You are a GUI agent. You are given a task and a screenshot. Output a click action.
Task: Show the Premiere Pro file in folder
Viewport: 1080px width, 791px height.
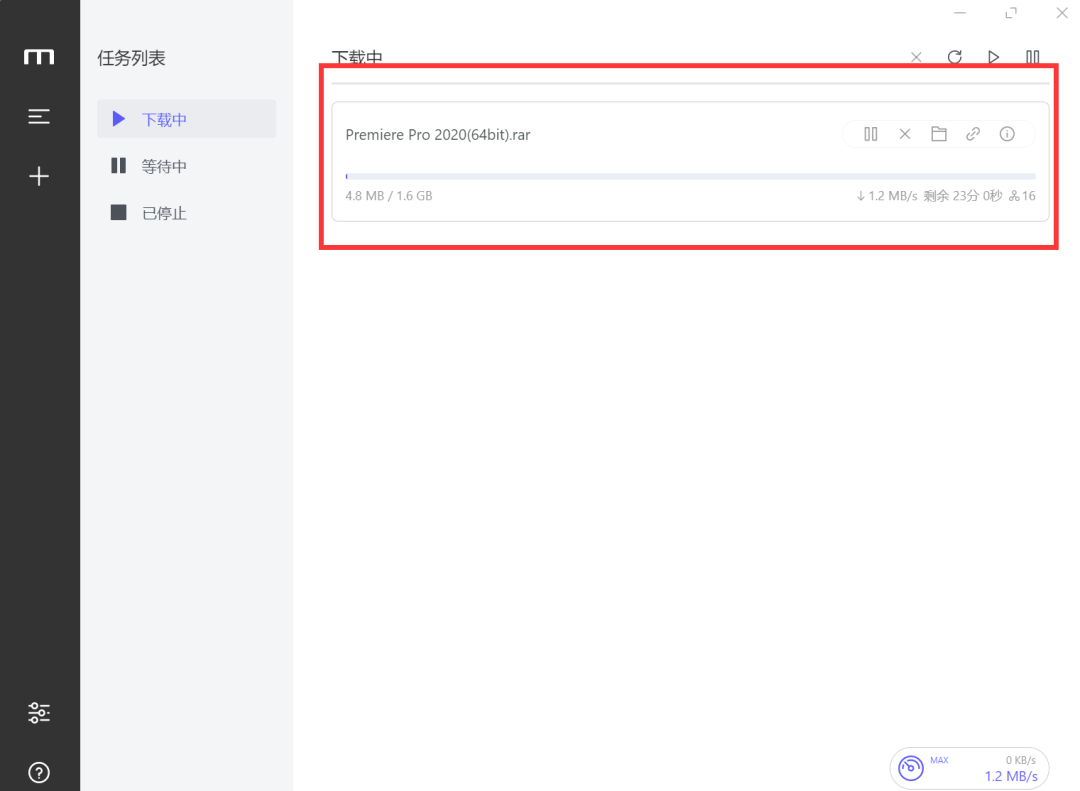click(939, 134)
